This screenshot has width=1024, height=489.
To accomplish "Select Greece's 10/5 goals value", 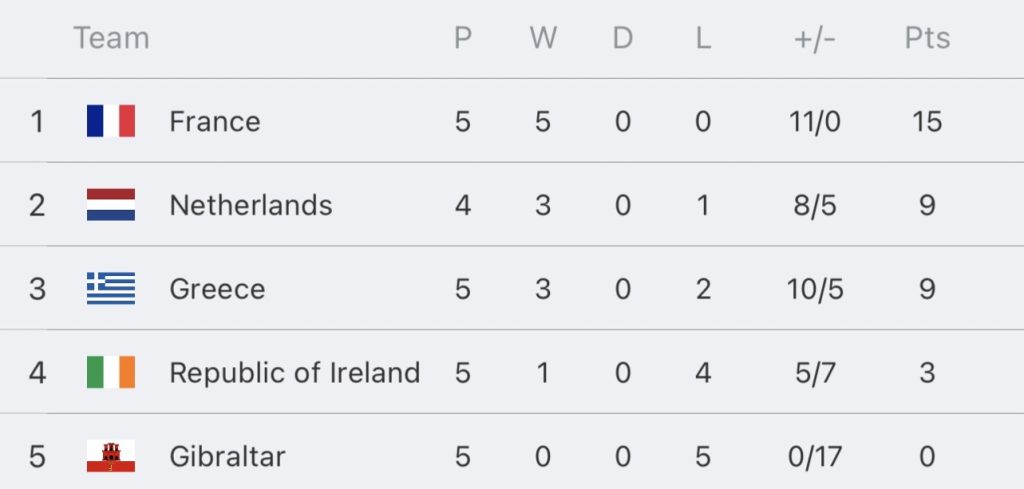I will [815, 289].
